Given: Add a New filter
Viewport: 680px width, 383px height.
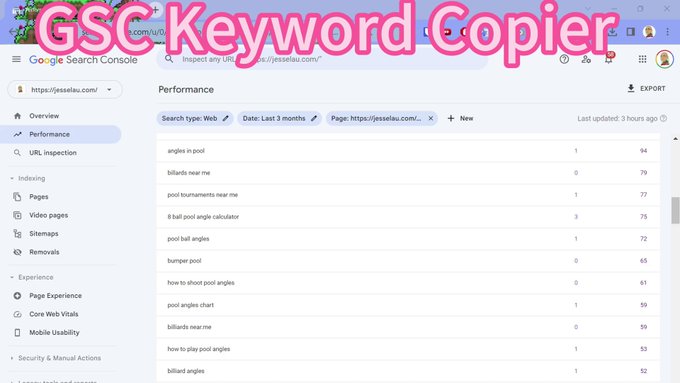Looking at the screenshot, I should pos(460,118).
